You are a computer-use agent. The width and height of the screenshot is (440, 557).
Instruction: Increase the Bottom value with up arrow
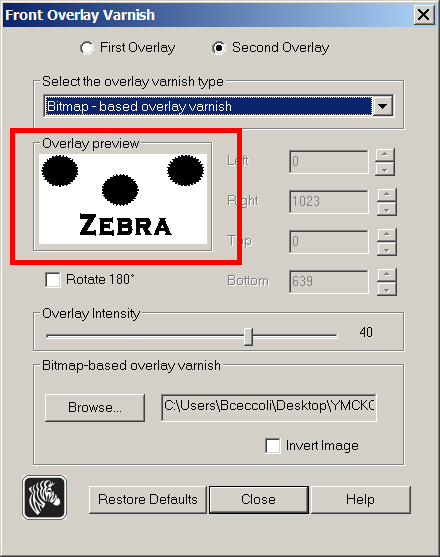click(x=387, y=275)
